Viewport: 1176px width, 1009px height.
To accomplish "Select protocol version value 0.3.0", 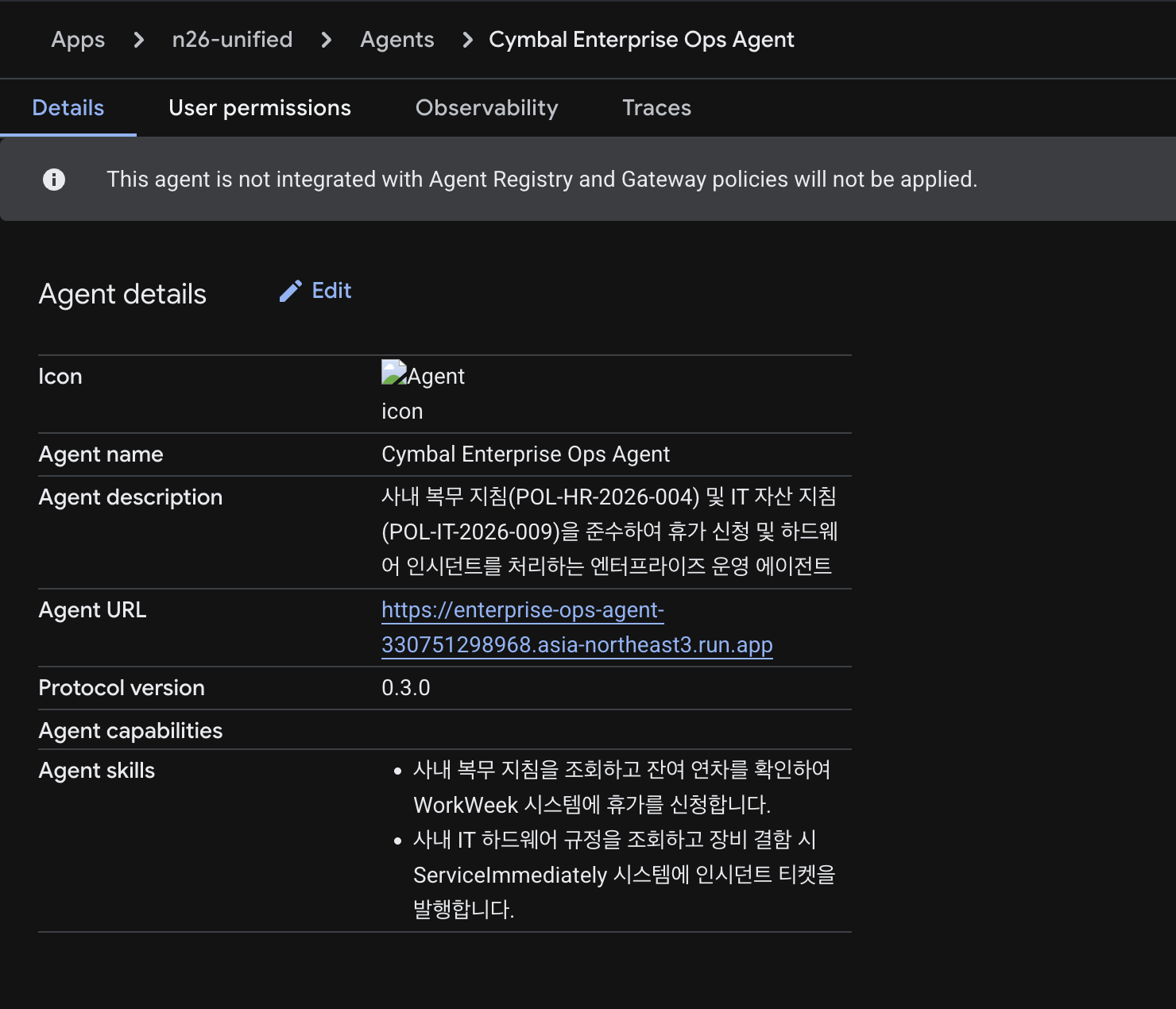I will pos(406,688).
